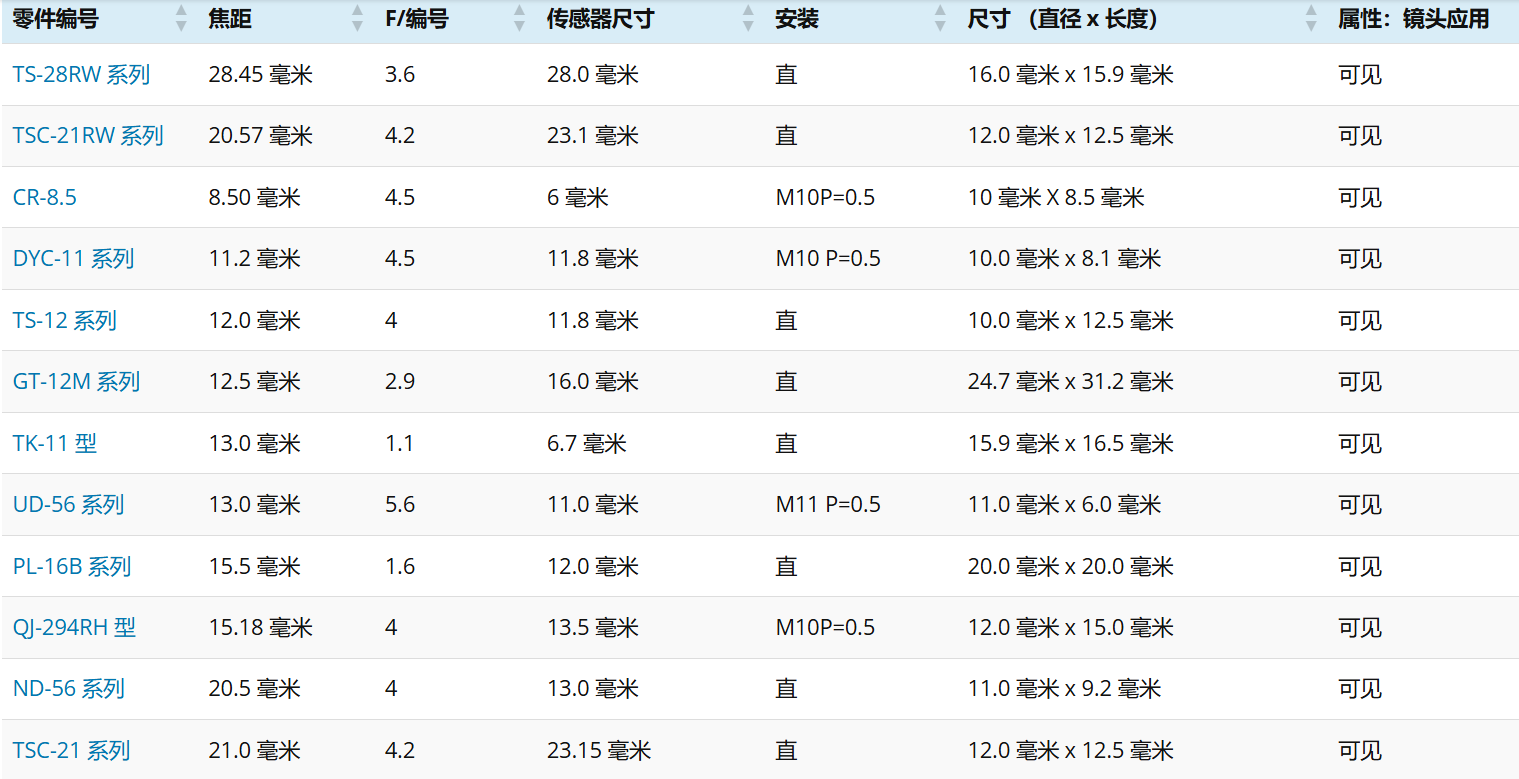Select the 11.0 毫米 x 9.2 毫米 cell

(1064, 688)
